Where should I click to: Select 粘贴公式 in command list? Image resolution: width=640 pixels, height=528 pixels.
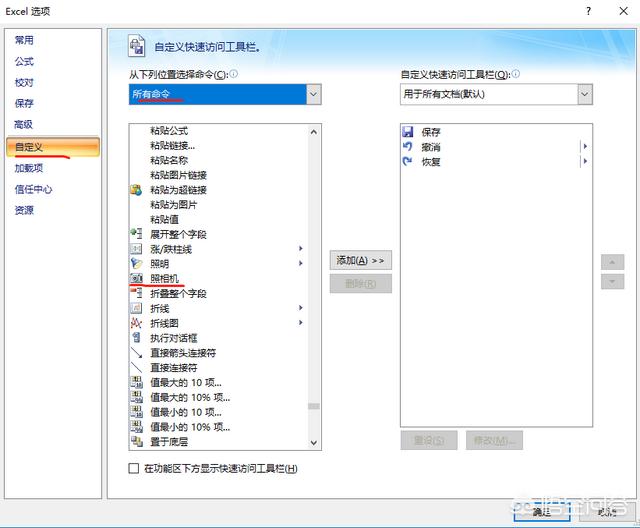point(169,131)
